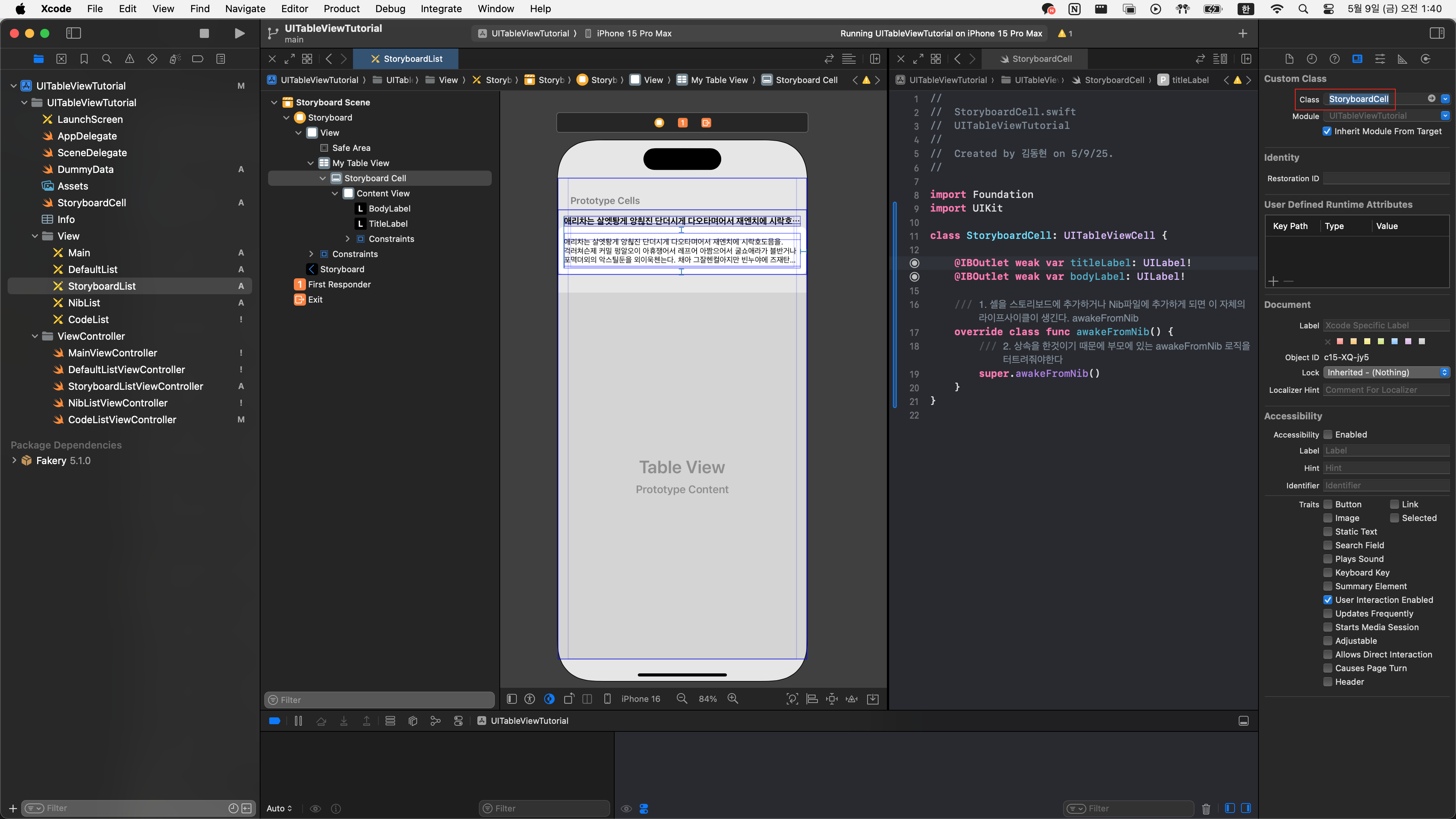Uncheck User Interaction Enabled trait
Image resolution: width=1456 pixels, height=819 pixels.
1328,600
